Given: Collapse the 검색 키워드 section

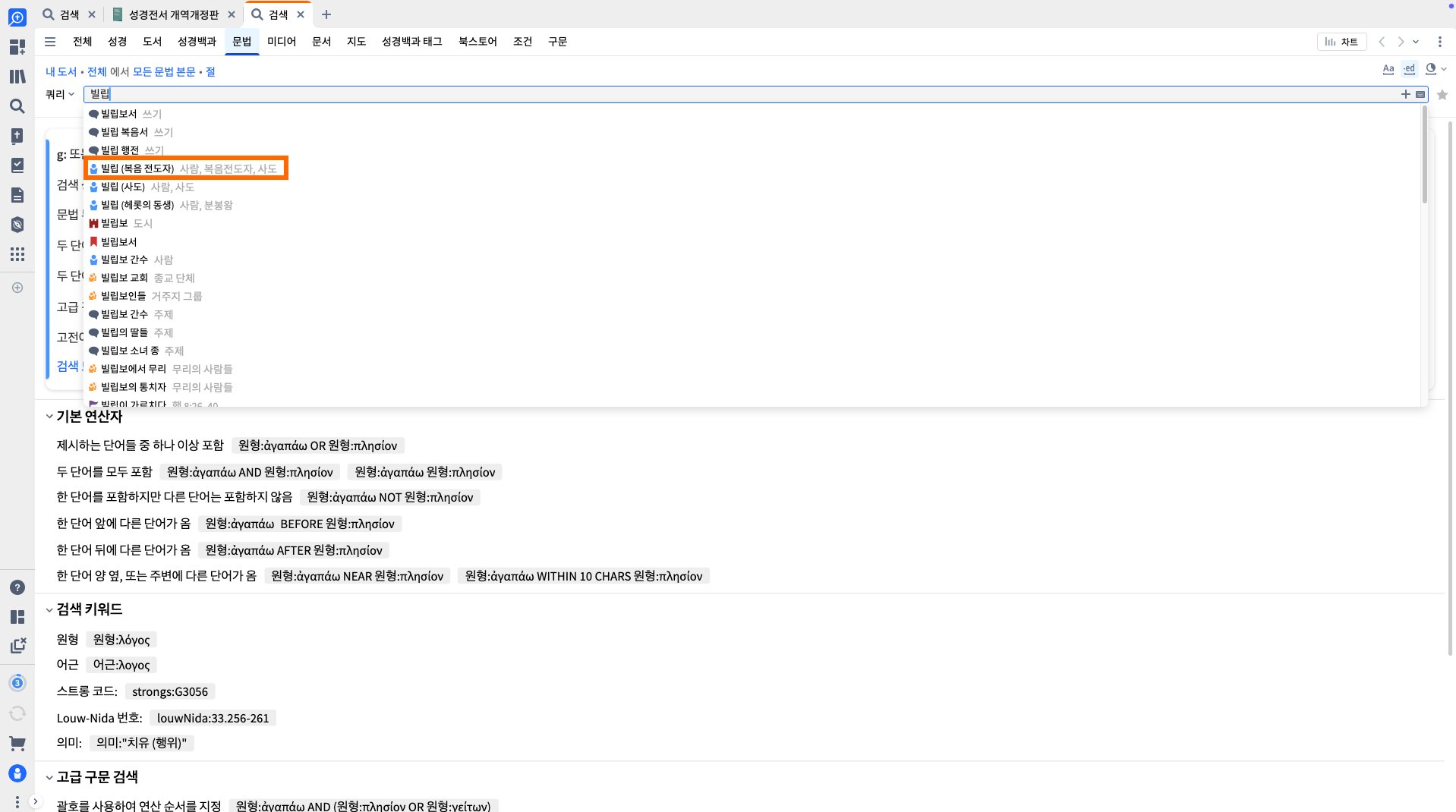Looking at the screenshot, I should pyautogui.click(x=49, y=609).
